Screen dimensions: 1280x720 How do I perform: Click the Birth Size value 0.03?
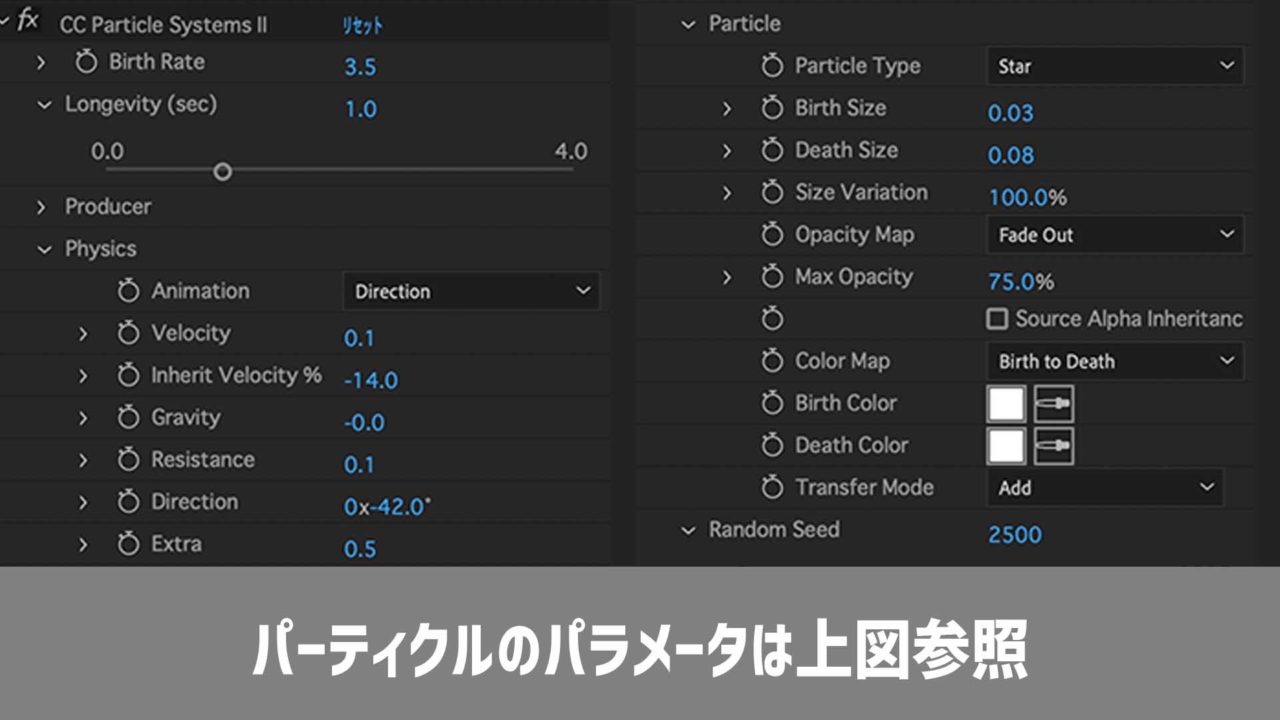click(1011, 113)
